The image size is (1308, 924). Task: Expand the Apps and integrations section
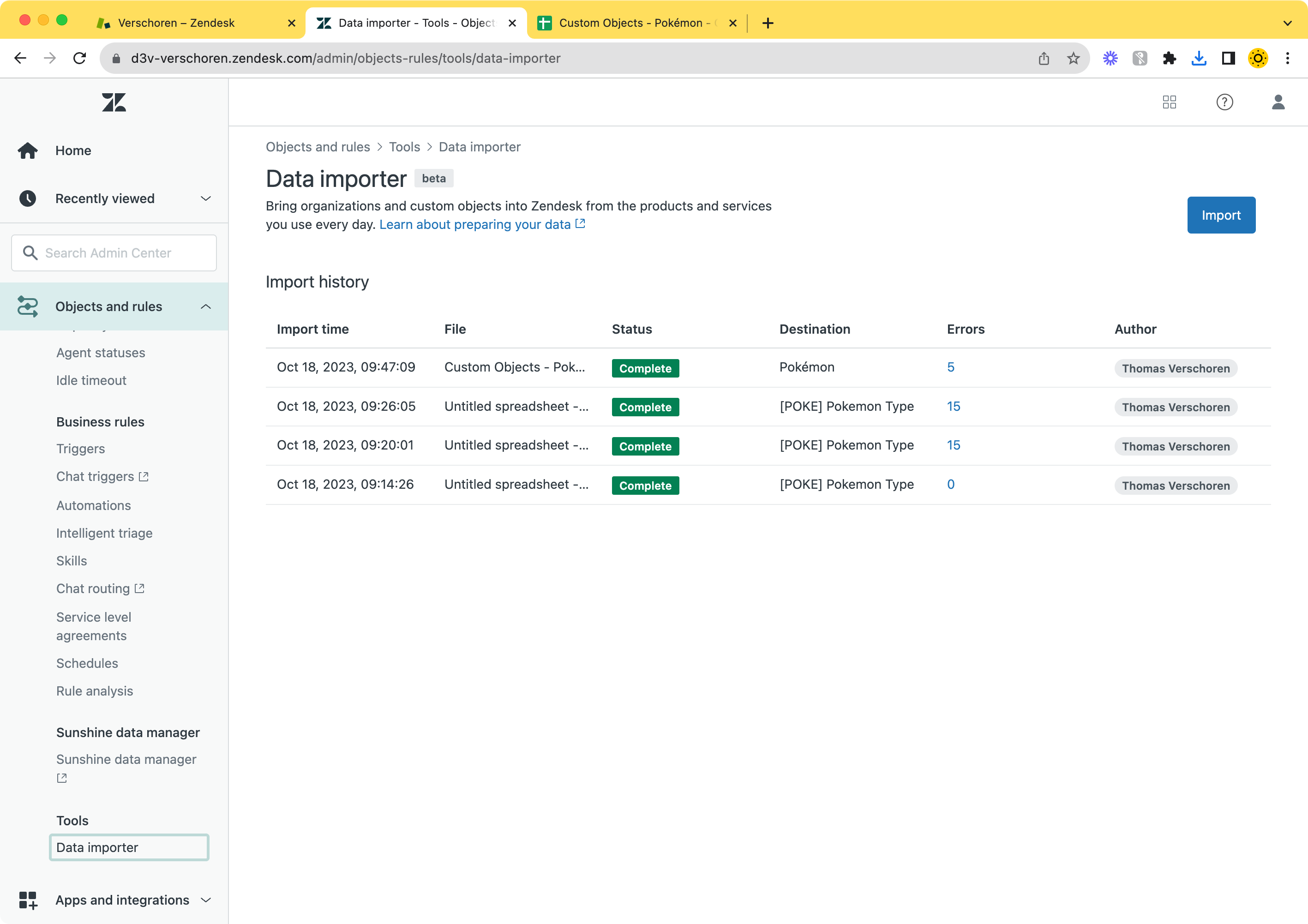206,900
